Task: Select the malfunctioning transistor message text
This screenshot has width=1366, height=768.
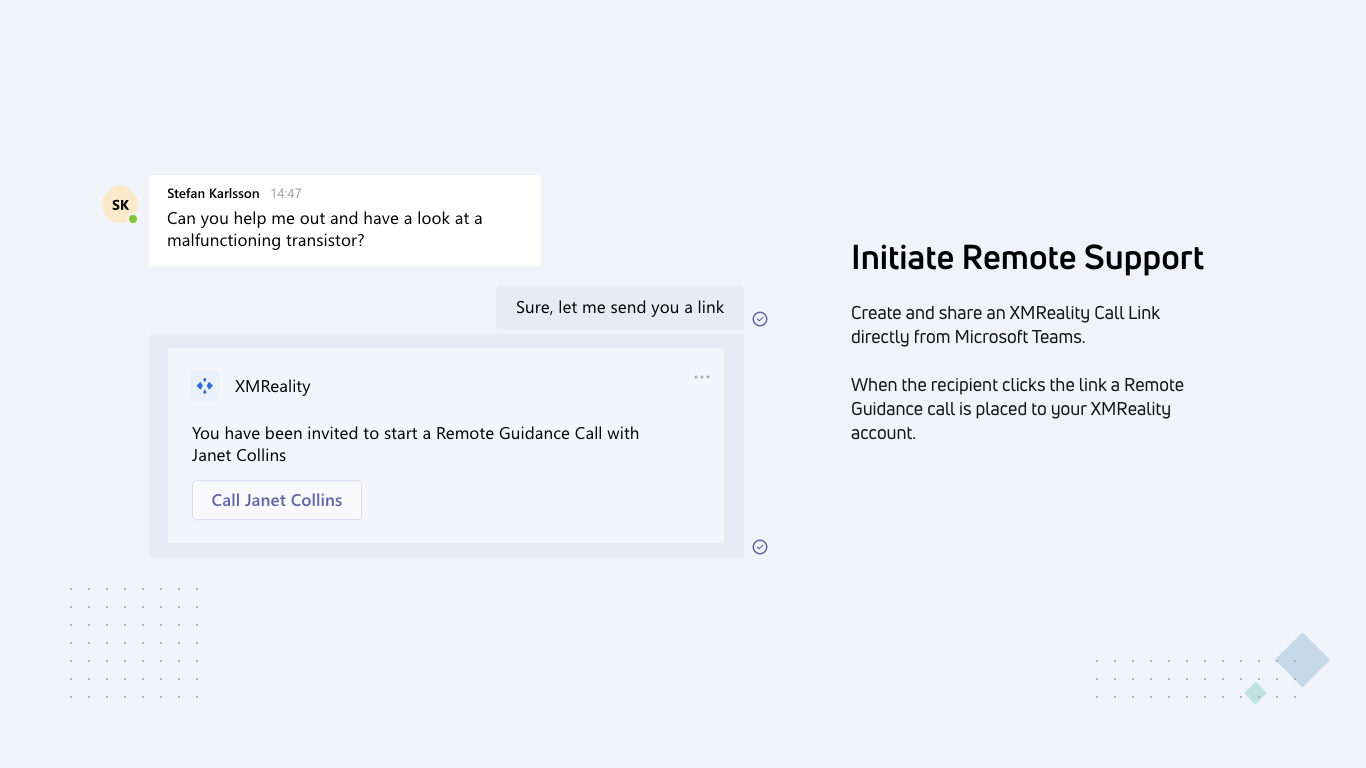Action: point(325,230)
